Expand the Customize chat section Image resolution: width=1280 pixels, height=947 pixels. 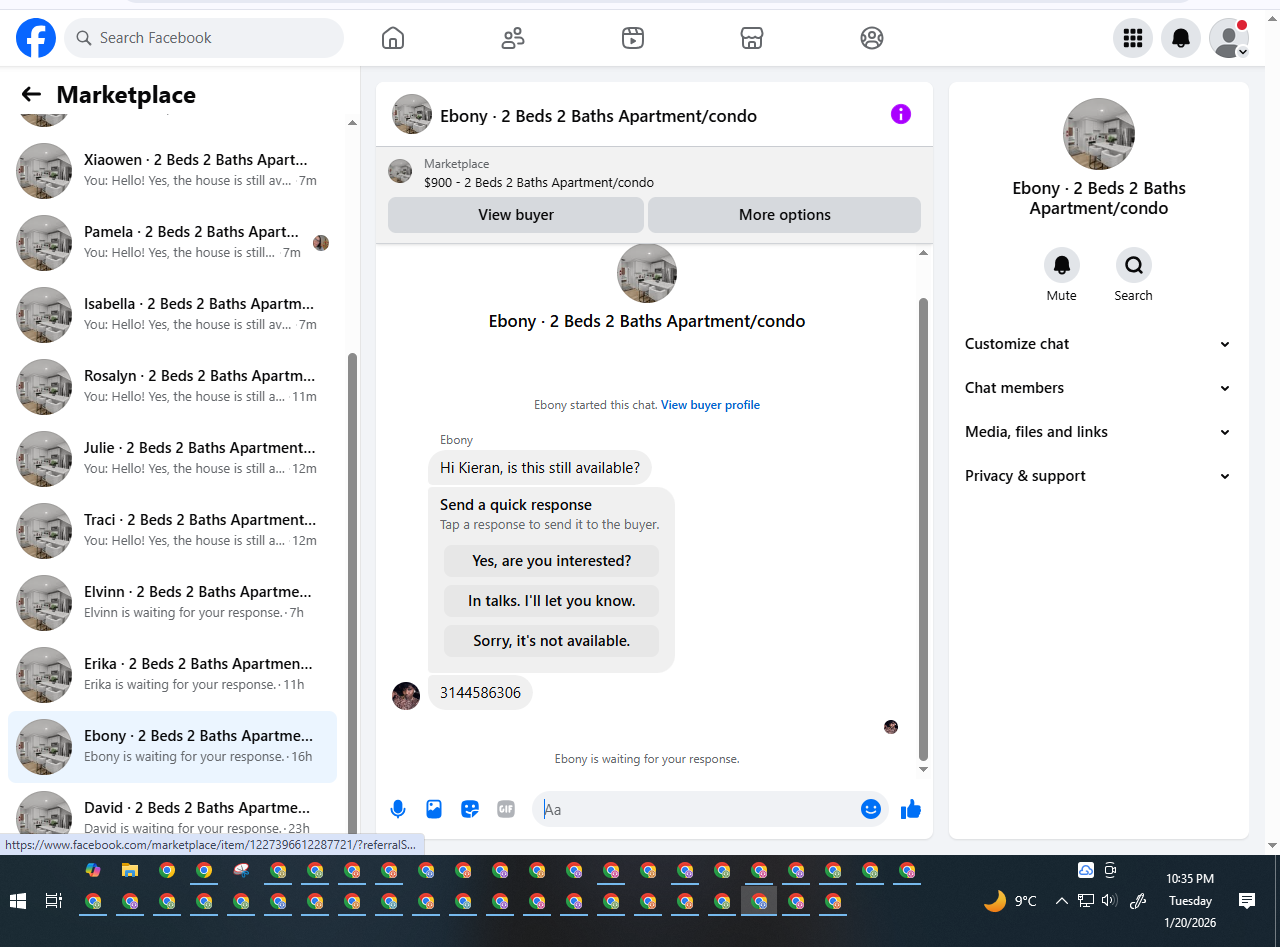[x=1098, y=344]
